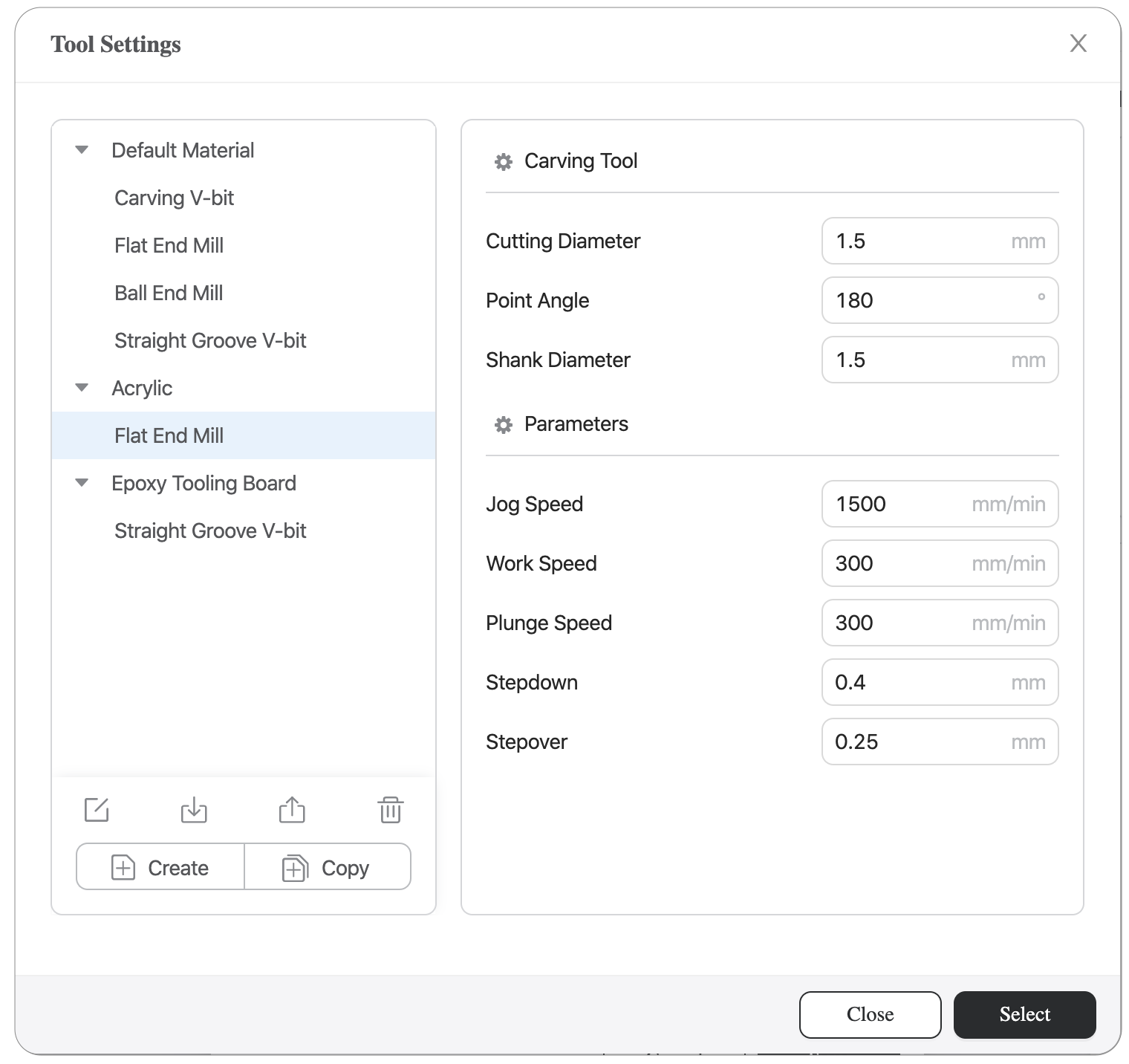Click the Carving Tool gear icon
This screenshot has height=1064, width=1129.
pyautogui.click(x=503, y=160)
